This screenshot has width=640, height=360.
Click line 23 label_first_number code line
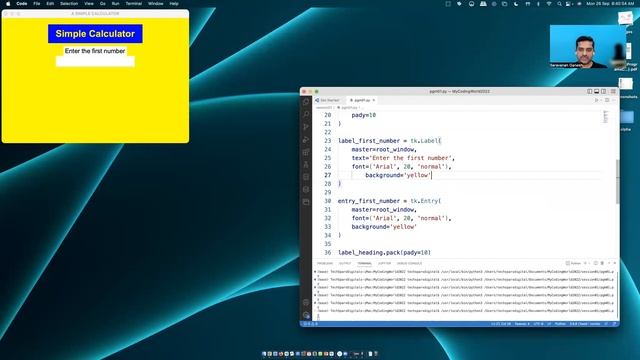click(x=389, y=141)
